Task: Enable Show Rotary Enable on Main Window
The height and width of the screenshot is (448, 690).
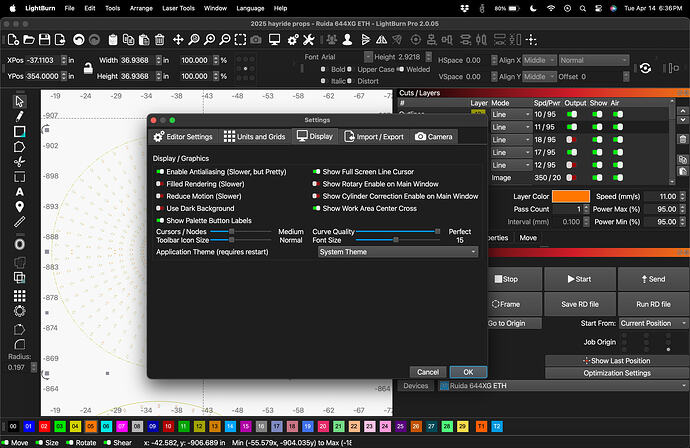Action: [316, 184]
